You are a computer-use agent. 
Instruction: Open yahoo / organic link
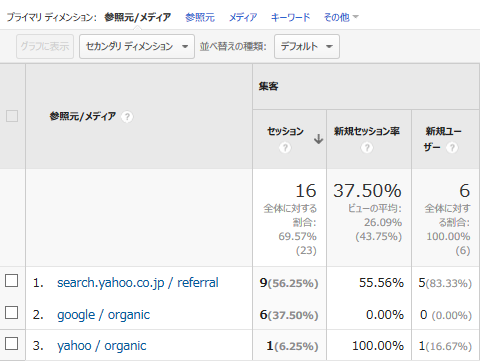(102, 346)
